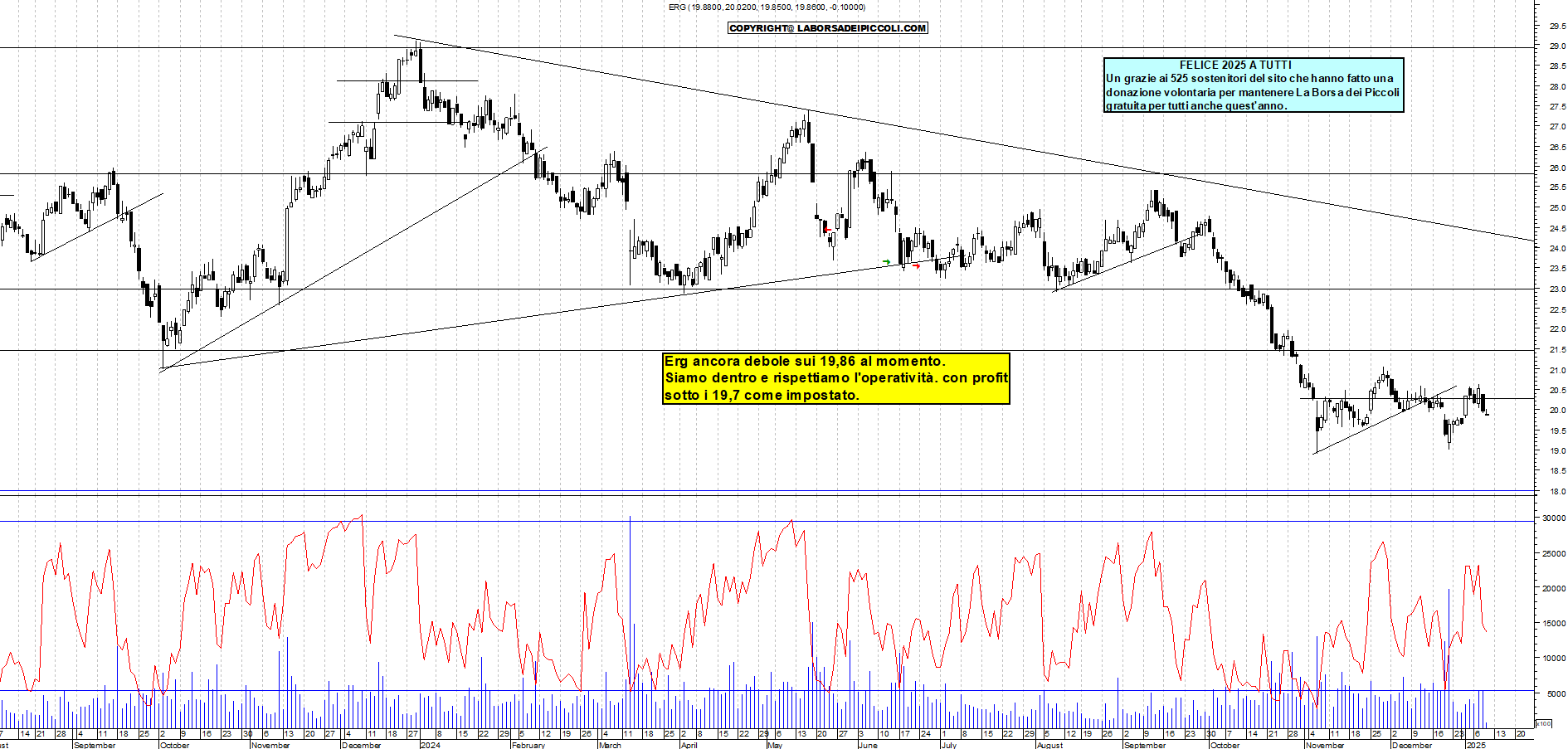Click the August label on time axis
The width and height of the screenshot is (1568, 749).
1050,745
